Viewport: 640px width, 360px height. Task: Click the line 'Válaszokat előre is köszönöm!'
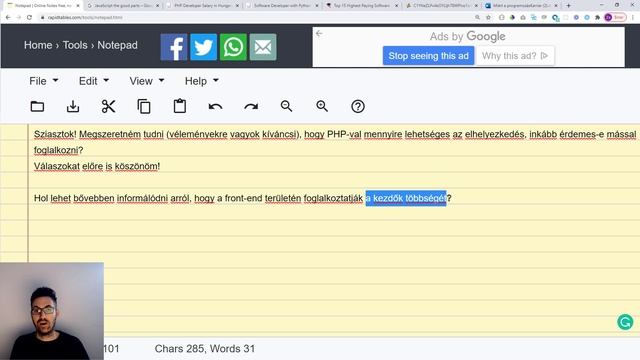97,167
